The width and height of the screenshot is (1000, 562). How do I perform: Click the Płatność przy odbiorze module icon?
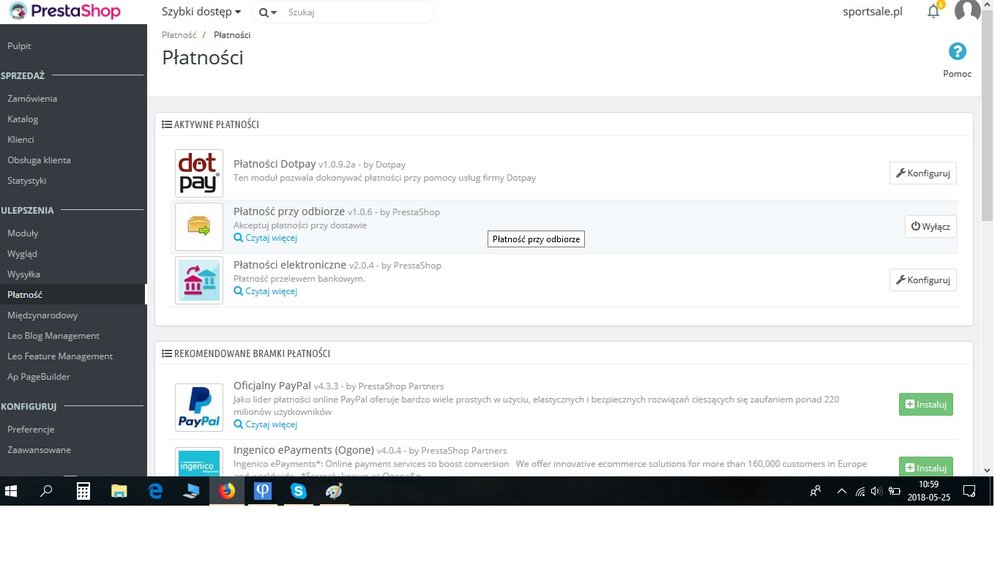tap(199, 226)
